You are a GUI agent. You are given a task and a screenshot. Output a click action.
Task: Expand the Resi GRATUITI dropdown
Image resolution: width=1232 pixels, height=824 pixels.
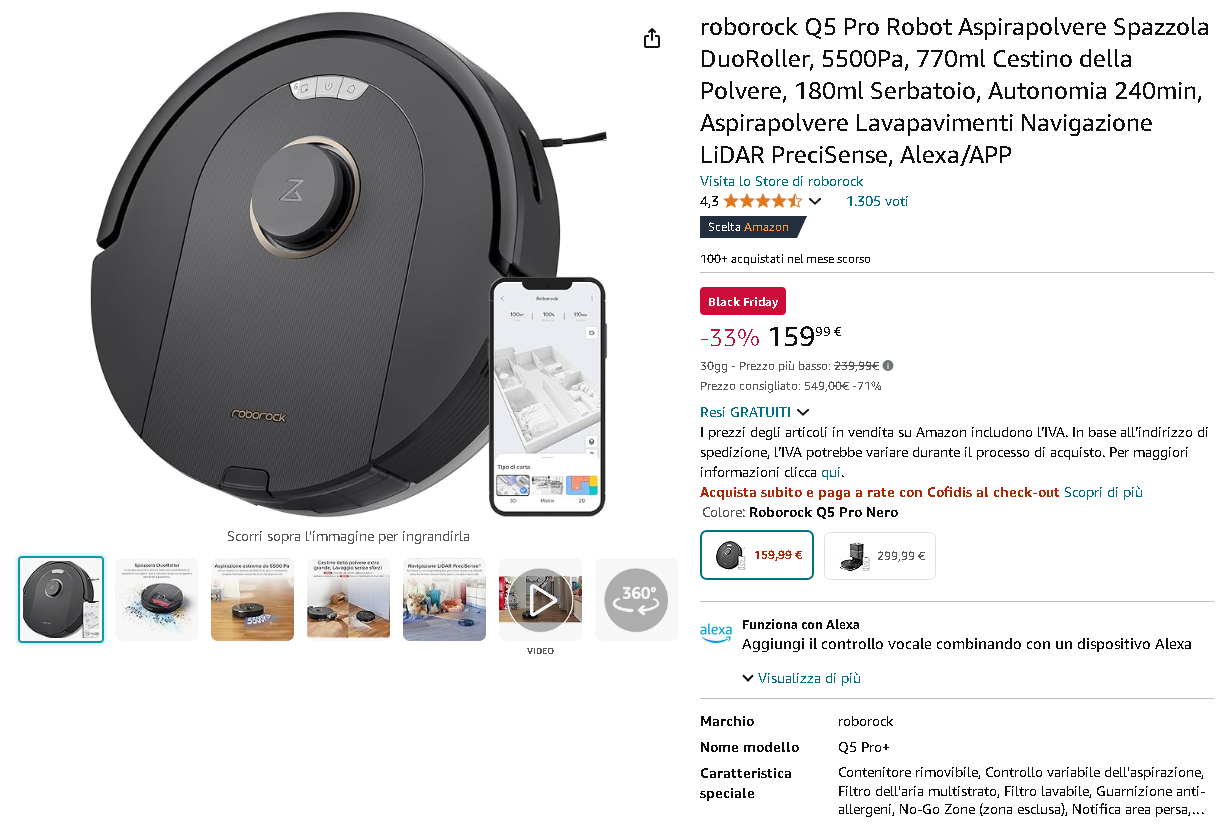[755, 412]
